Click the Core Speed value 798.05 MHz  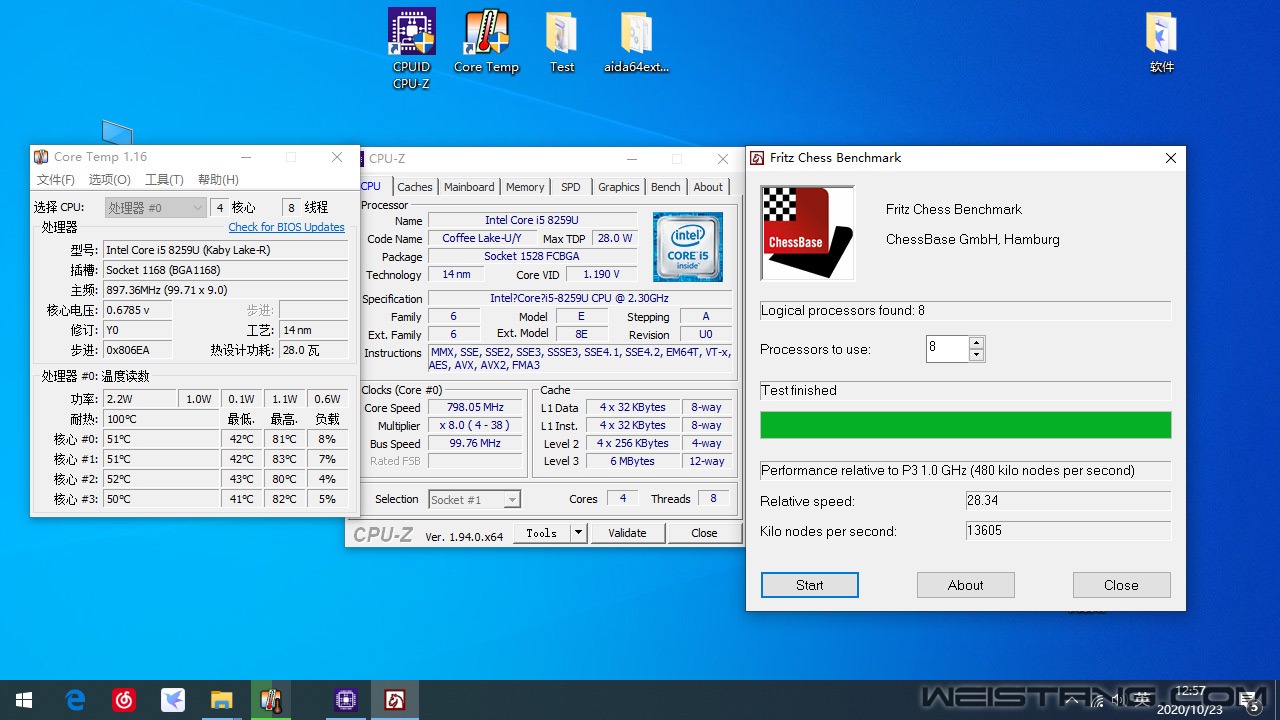[475, 407]
